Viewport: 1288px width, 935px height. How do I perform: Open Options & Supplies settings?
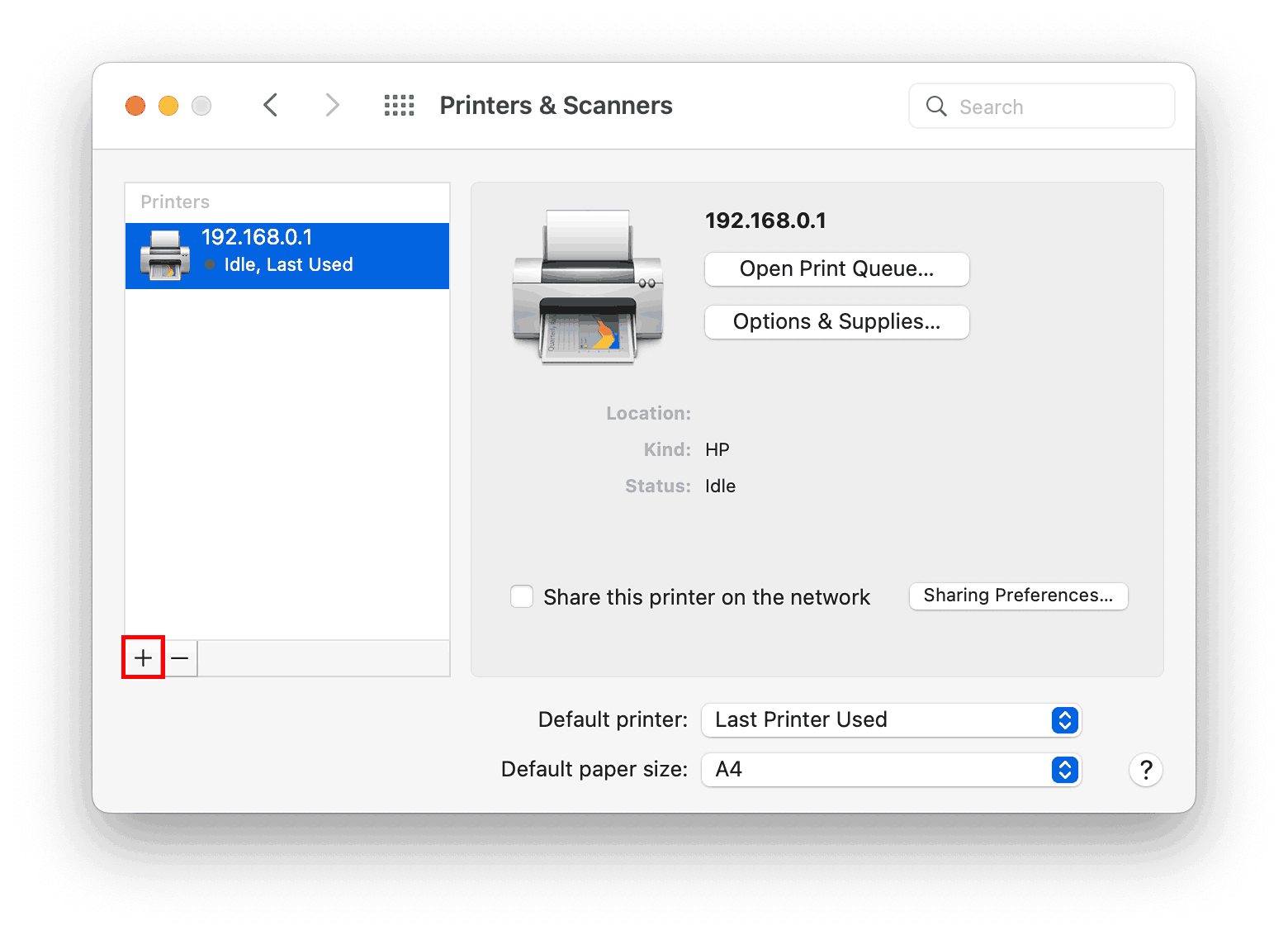coord(836,322)
